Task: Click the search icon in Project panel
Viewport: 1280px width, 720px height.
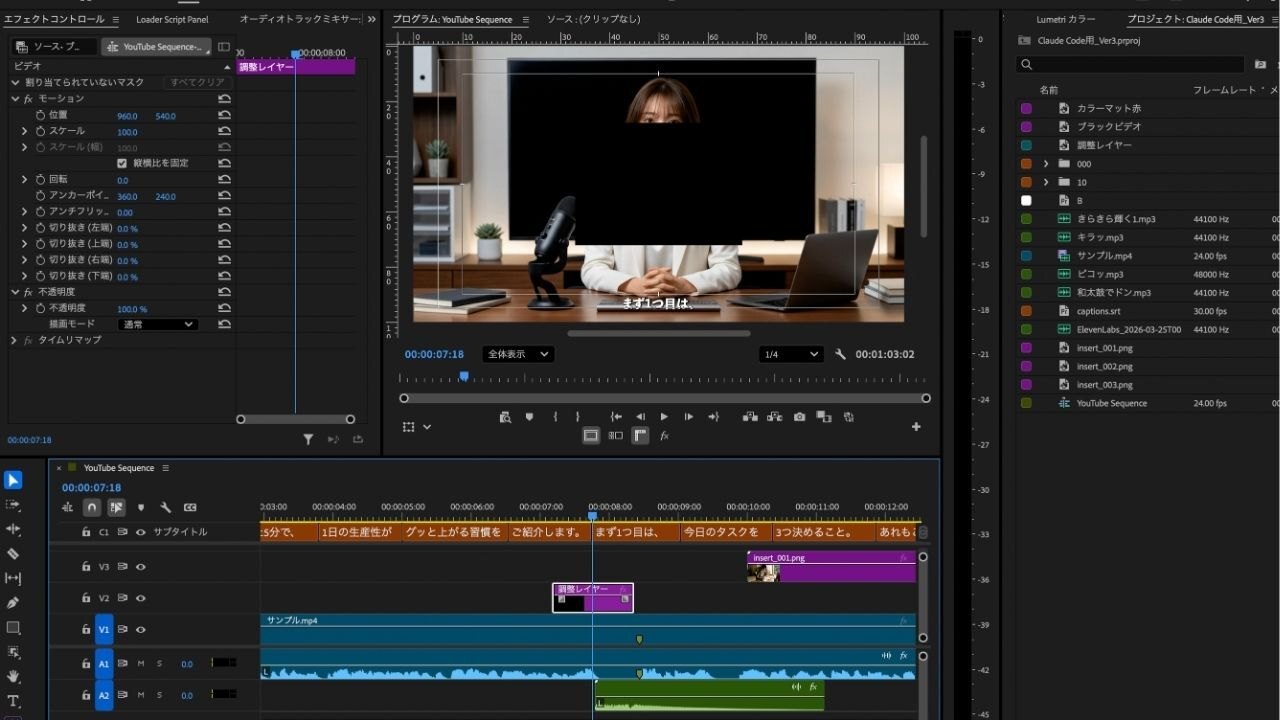Action: 1026,64
